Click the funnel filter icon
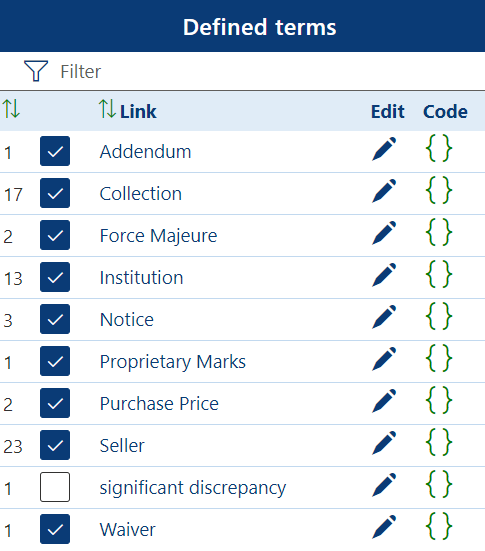The width and height of the screenshot is (485, 551). point(36,71)
